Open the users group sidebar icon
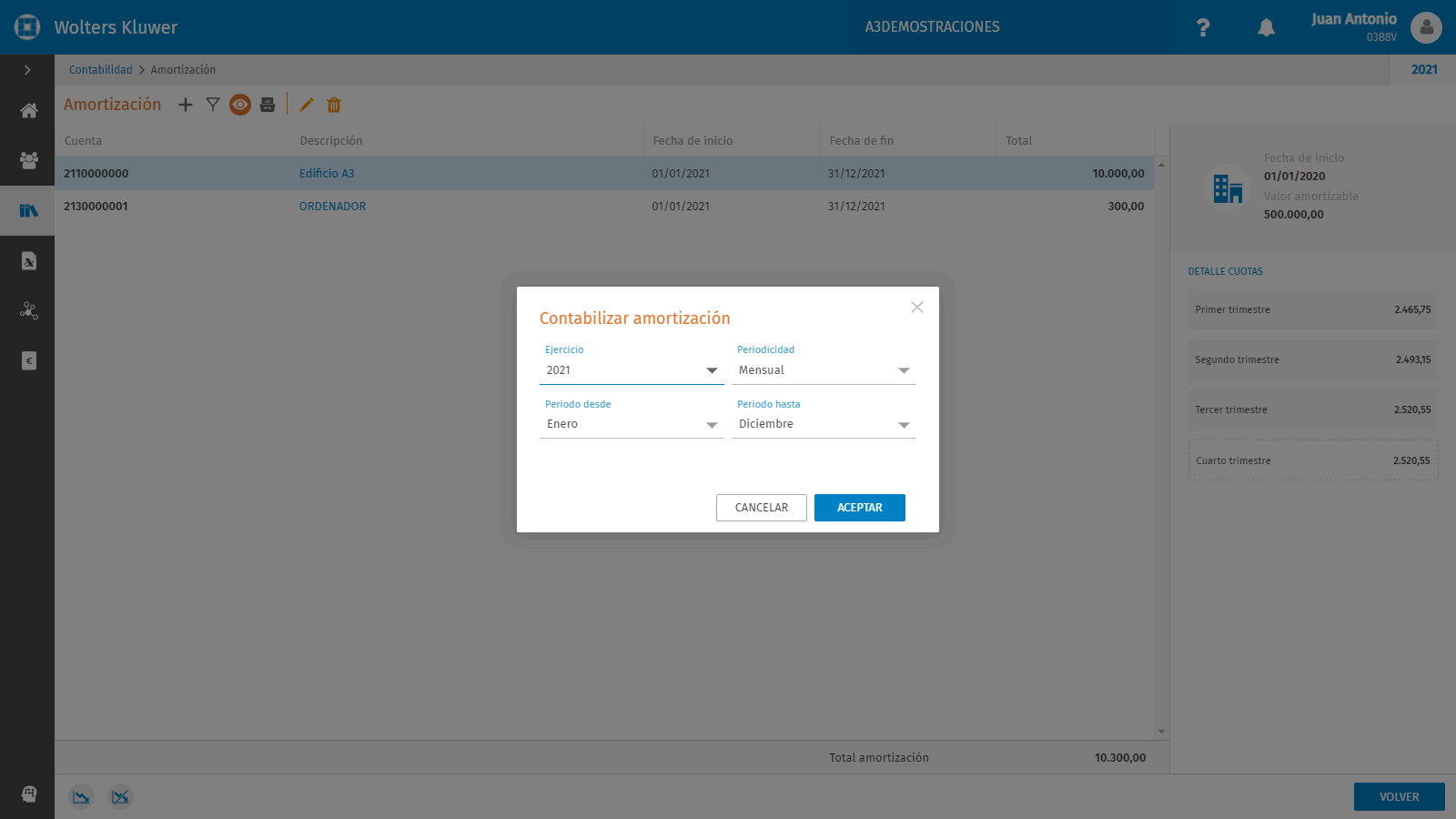Screen dimensions: 1456x819 tap(28, 160)
